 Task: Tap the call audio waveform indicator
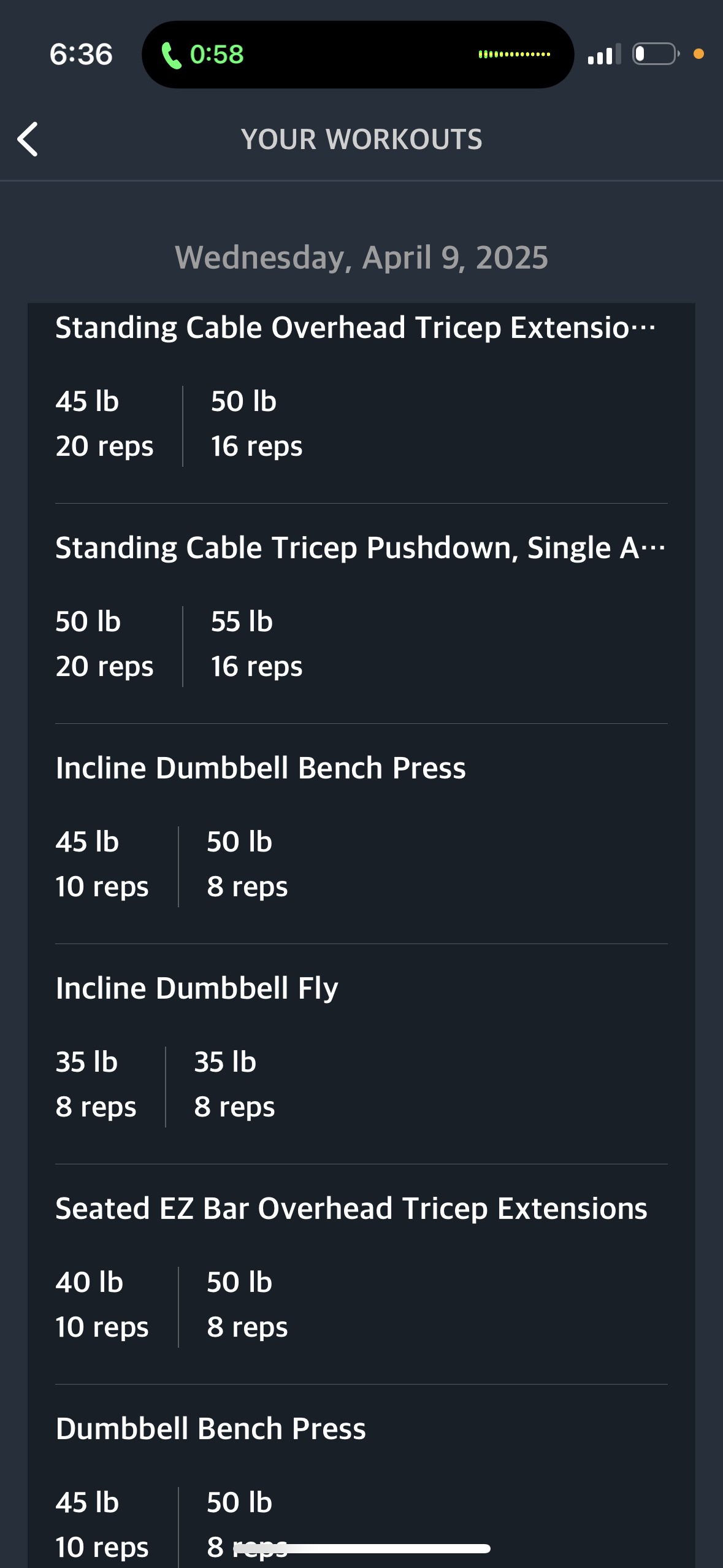(514, 55)
